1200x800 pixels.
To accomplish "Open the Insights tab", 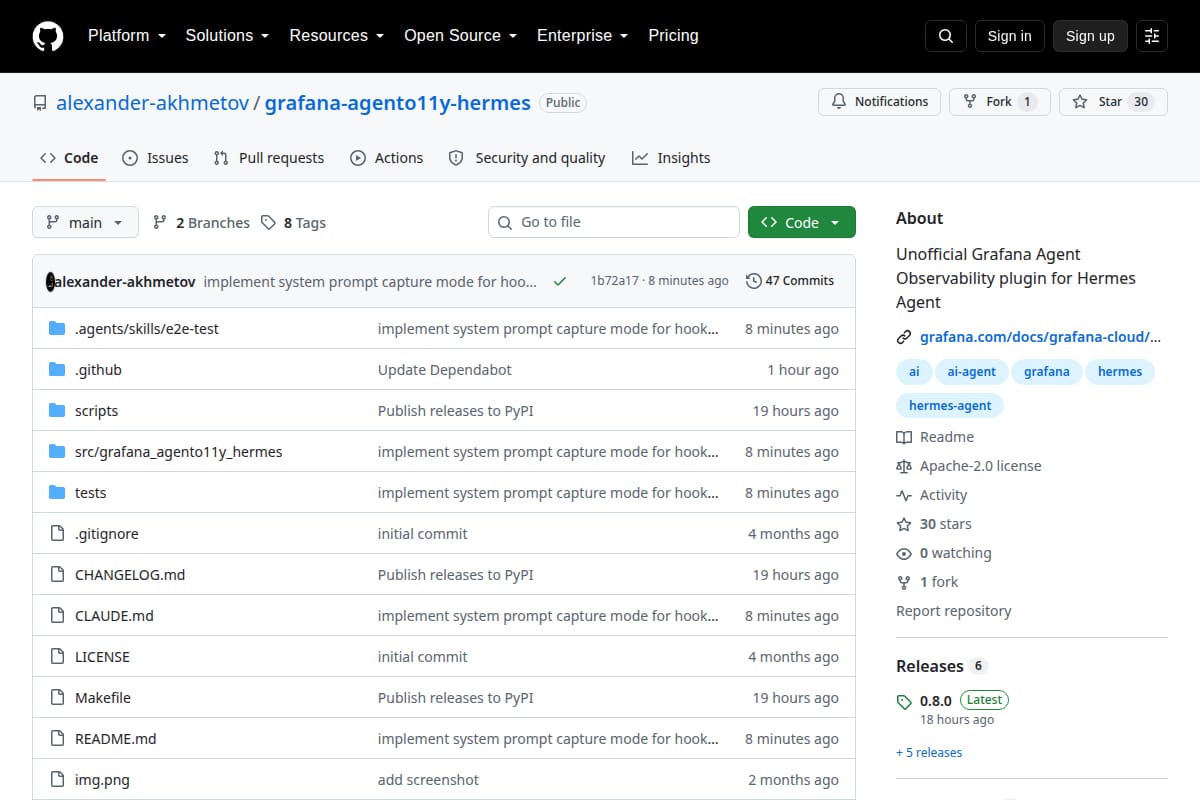I will pos(671,158).
